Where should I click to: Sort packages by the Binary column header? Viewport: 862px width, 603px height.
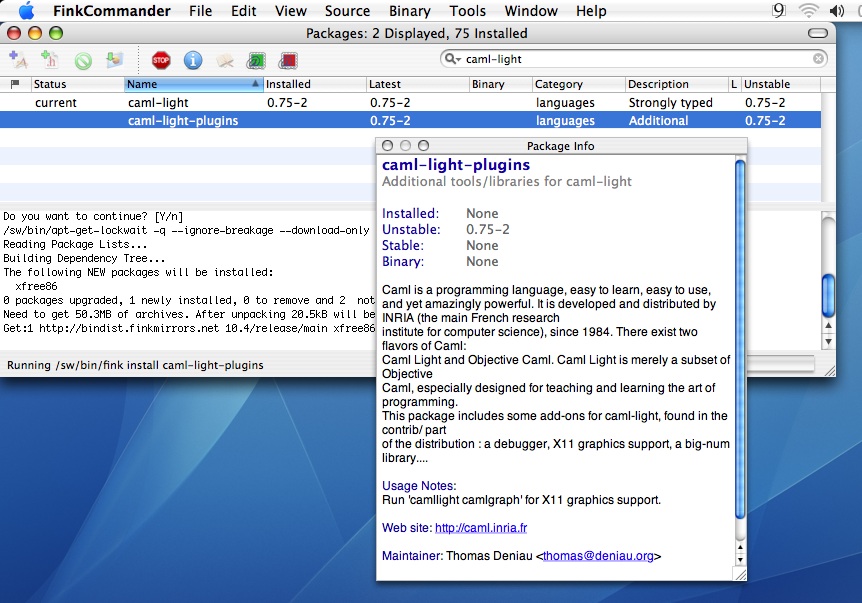pos(501,84)
